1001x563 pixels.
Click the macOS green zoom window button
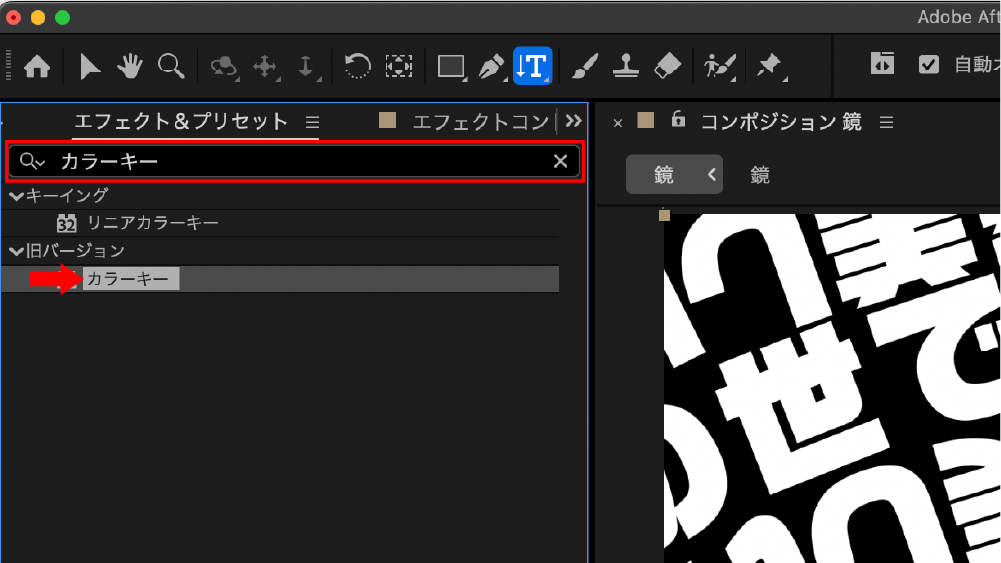pyautogui.click(x=63, y=18)
